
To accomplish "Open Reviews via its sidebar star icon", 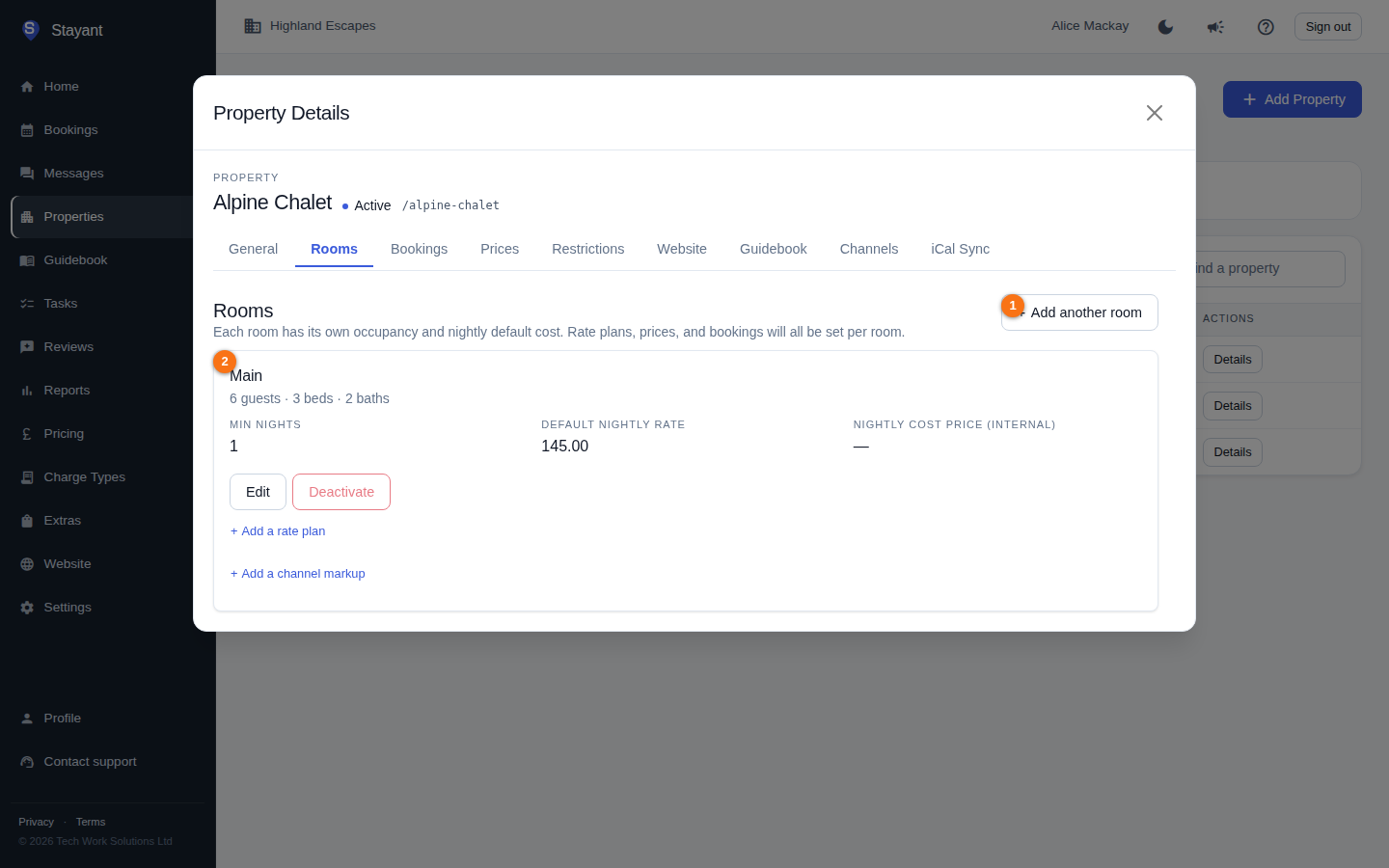I will (x=27, y=347).
